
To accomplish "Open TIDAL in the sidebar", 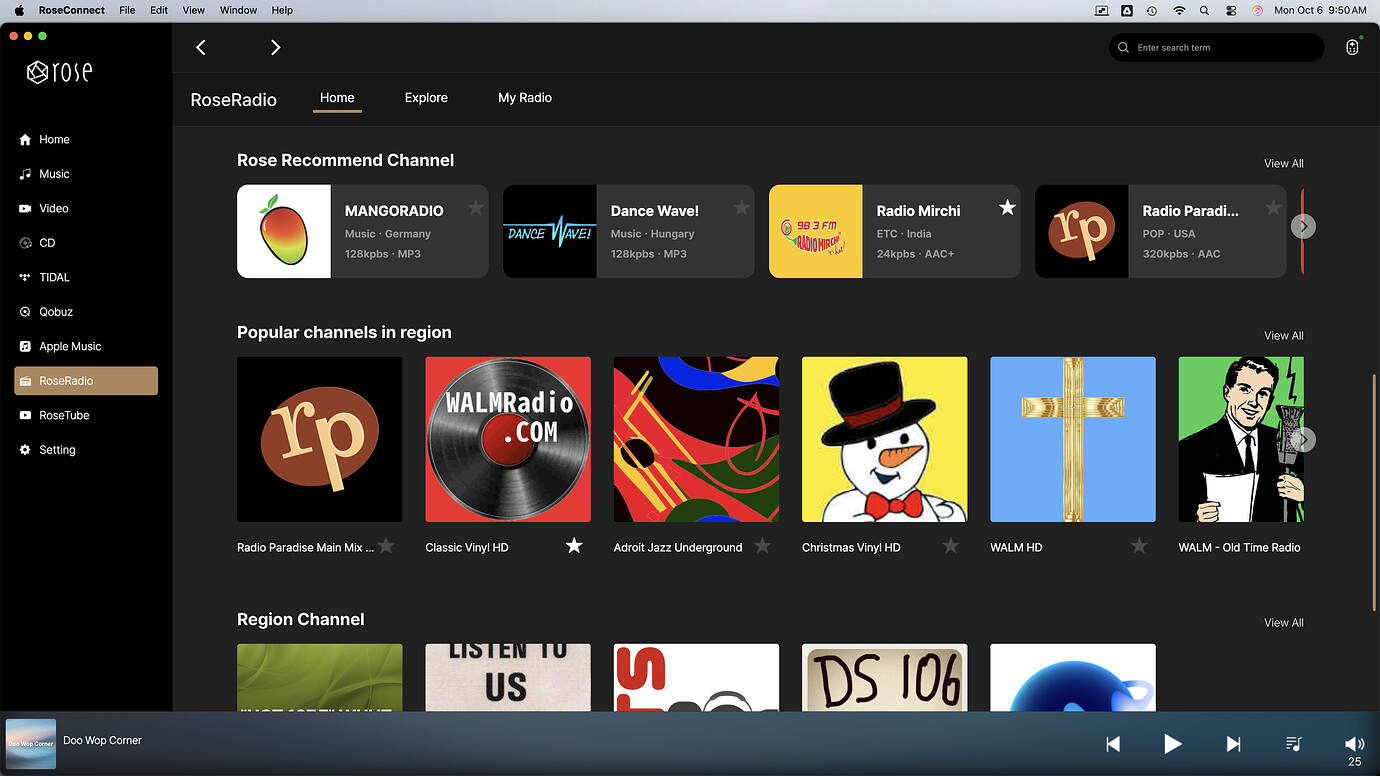I will point(54,277).
